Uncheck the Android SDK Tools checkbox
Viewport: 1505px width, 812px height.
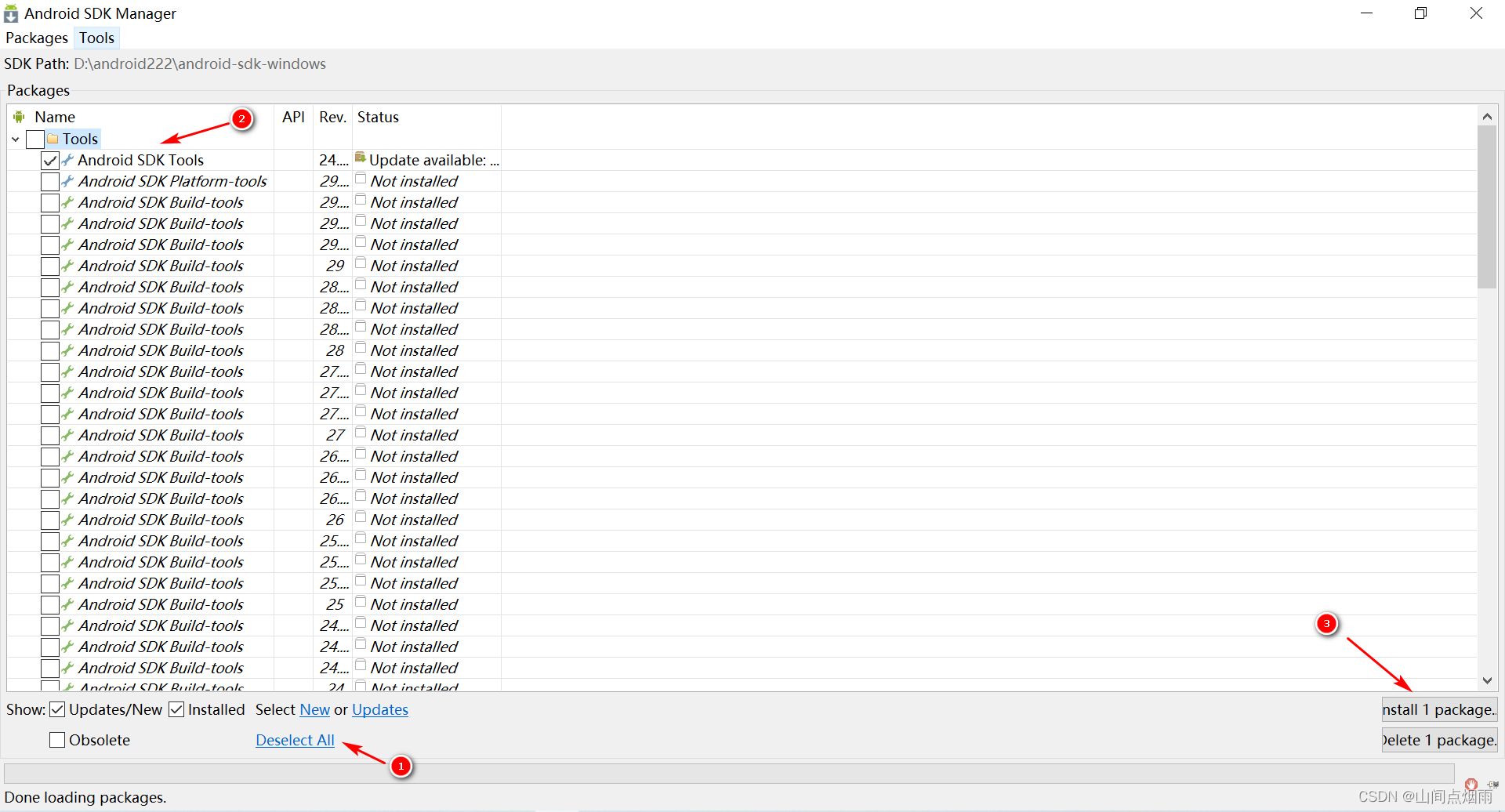click(50, 161)
